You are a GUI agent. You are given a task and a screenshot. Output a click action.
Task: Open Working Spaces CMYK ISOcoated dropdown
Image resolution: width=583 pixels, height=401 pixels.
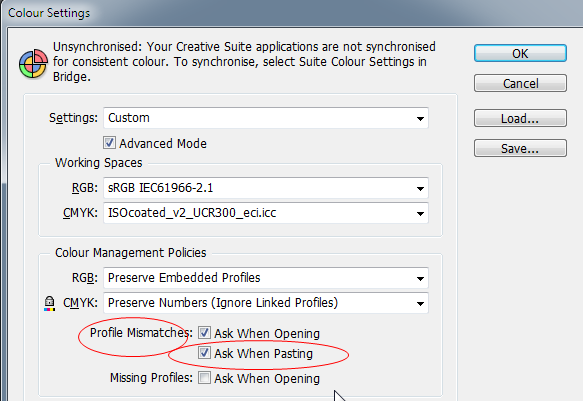(266, 213)
